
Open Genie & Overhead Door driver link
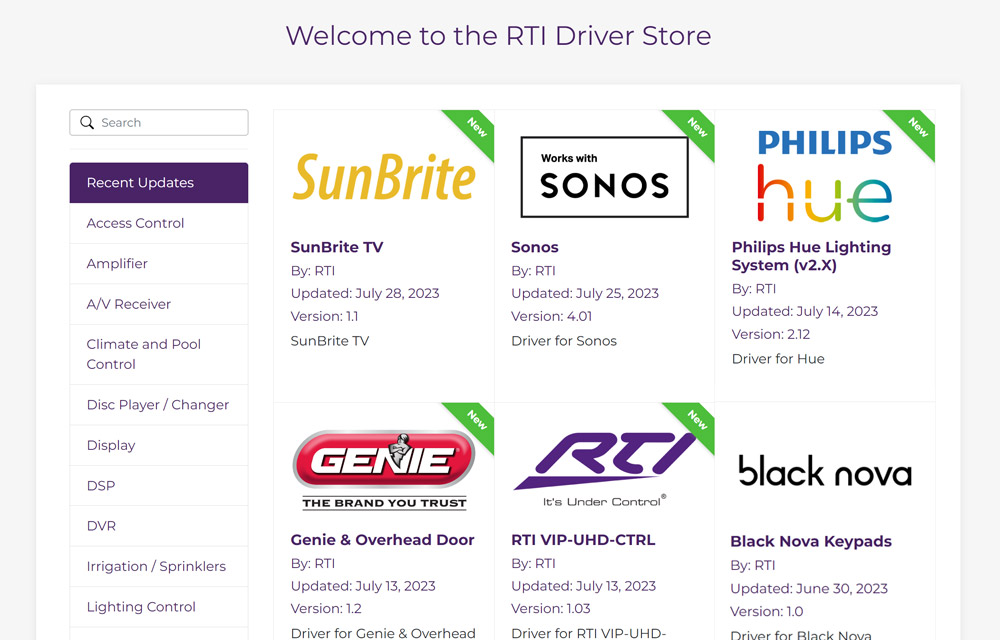(x=382, y=540)
